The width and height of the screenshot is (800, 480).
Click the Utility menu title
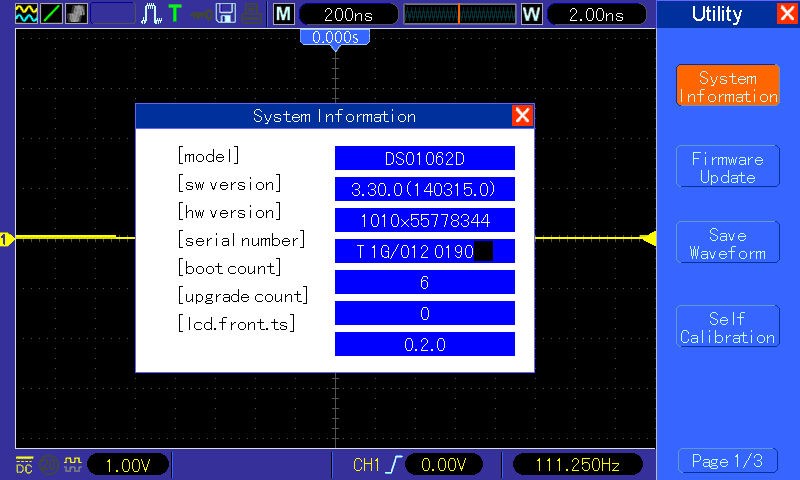[x=717, y=14]
